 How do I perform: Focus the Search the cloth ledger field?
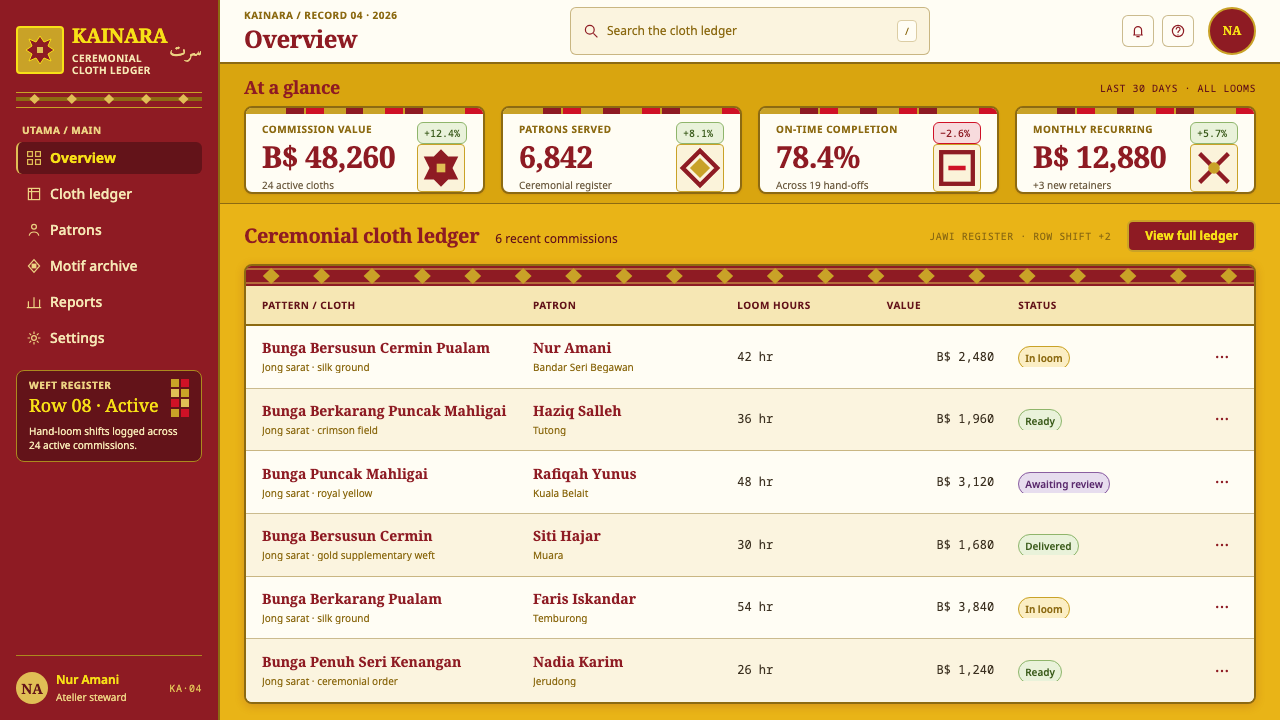pos(750,31)
